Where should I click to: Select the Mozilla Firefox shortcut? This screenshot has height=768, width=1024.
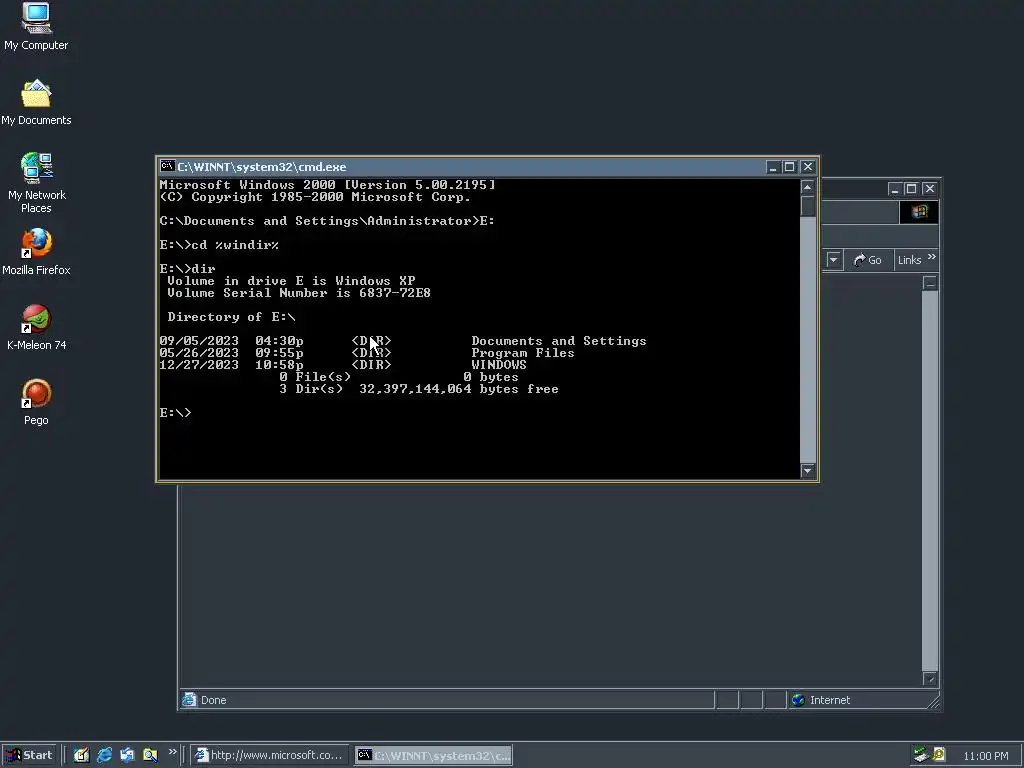coord(36,252)
